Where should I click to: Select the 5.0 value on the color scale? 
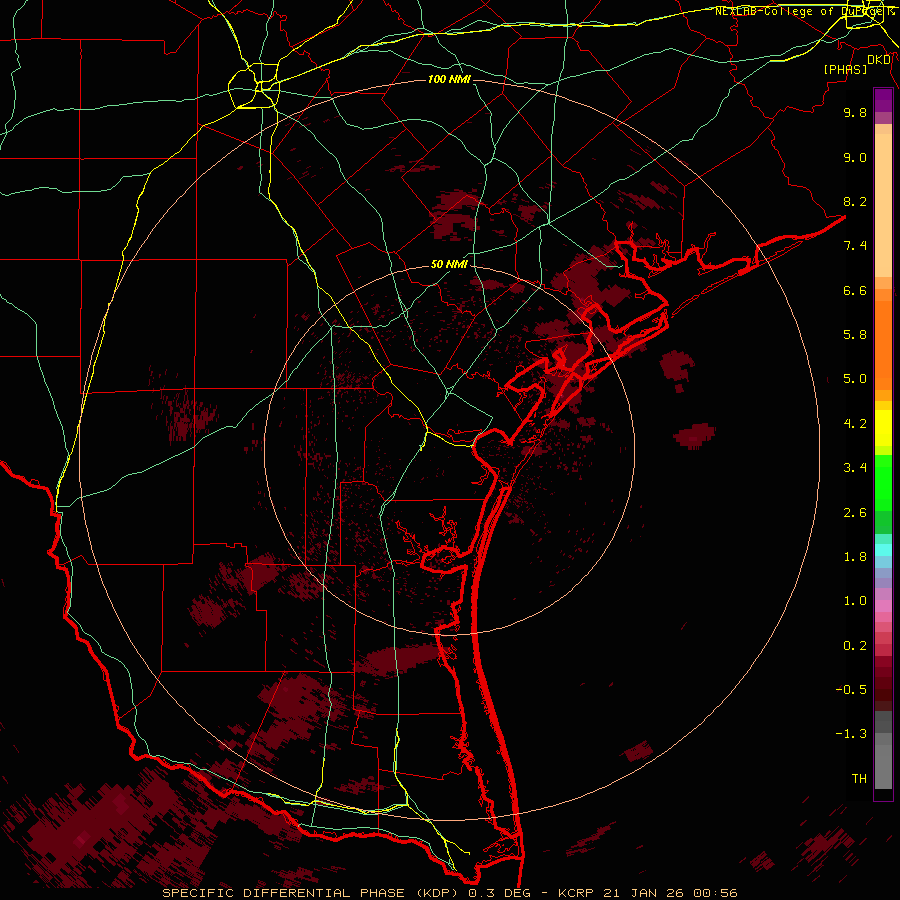(855, 379)
